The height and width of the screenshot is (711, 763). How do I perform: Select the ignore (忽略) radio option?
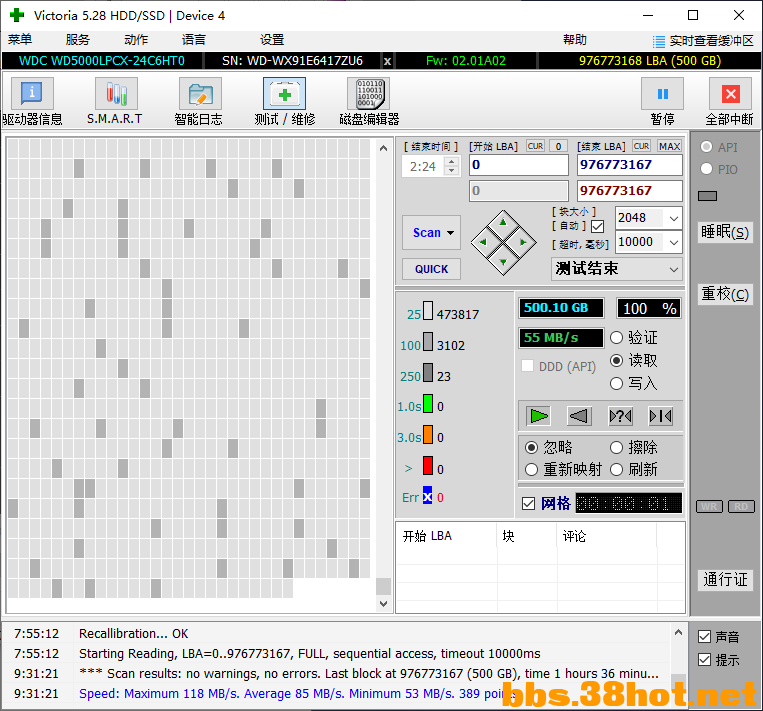coord(531,447)
